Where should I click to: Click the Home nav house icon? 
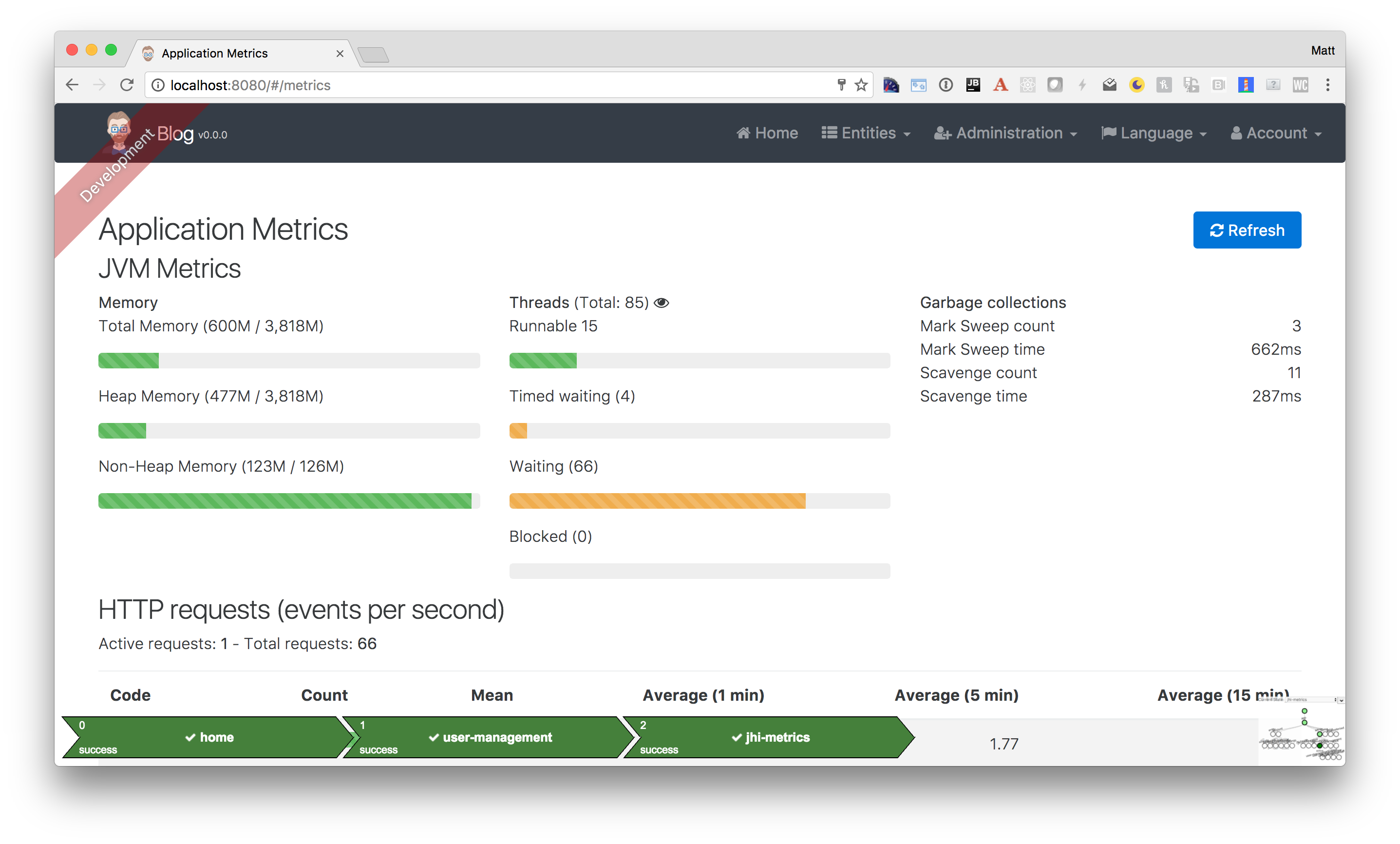tap(743, 133)
